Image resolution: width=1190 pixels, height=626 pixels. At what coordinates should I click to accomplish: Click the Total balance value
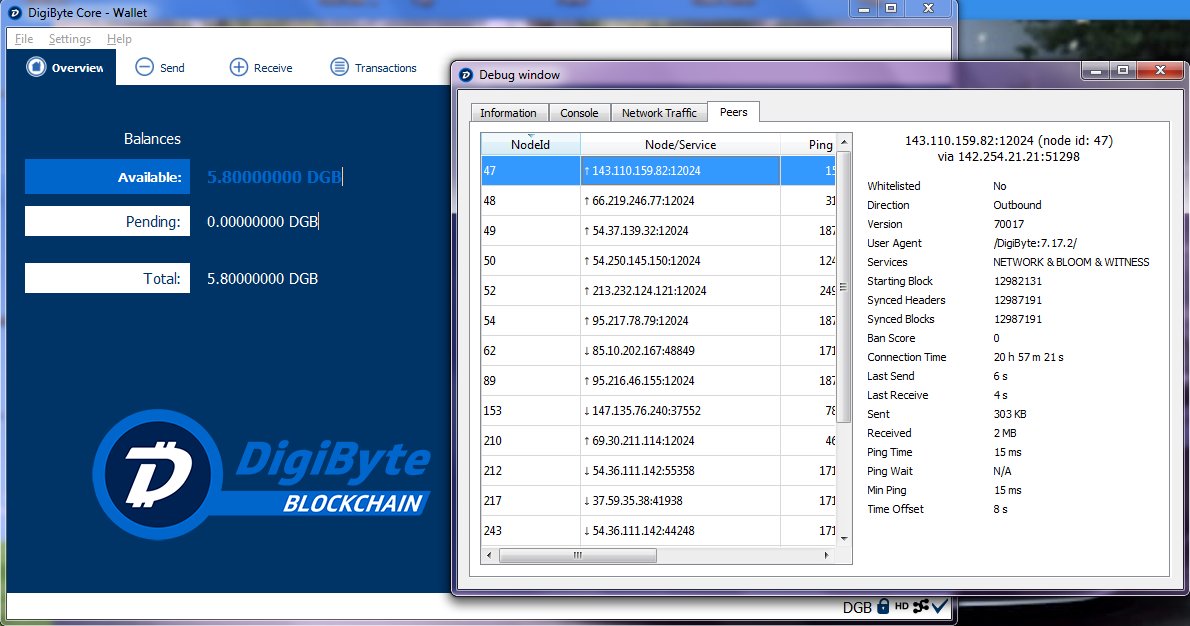(263, 278)
